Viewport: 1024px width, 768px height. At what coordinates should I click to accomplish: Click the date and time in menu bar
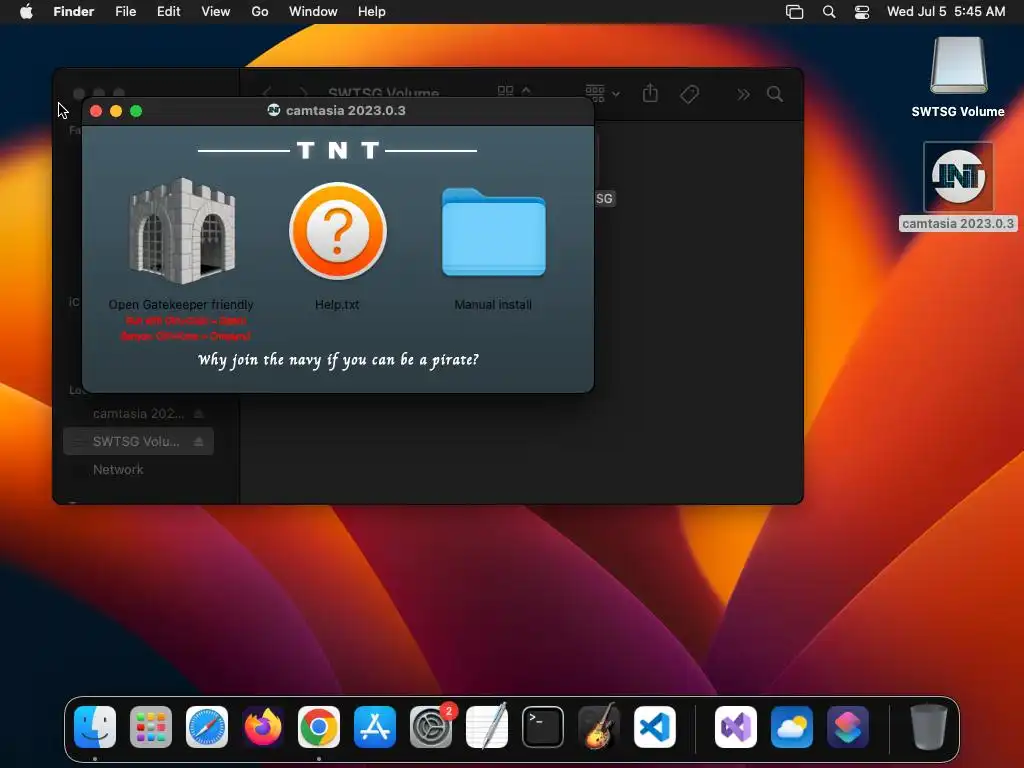click(x=946, y=12)
